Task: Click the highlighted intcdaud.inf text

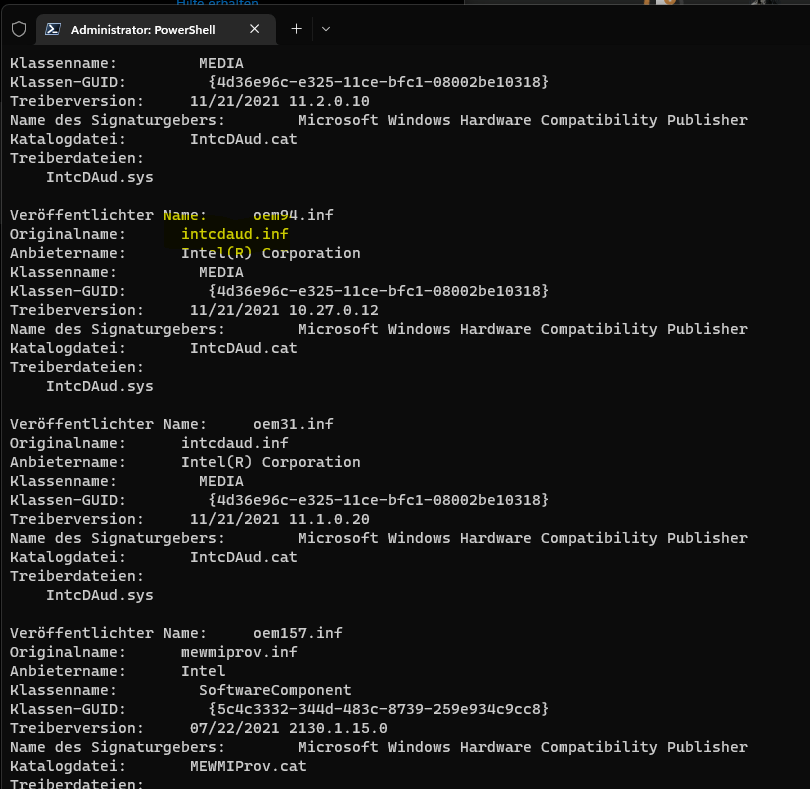Action: pyautogui.click(x=235, y=234)
